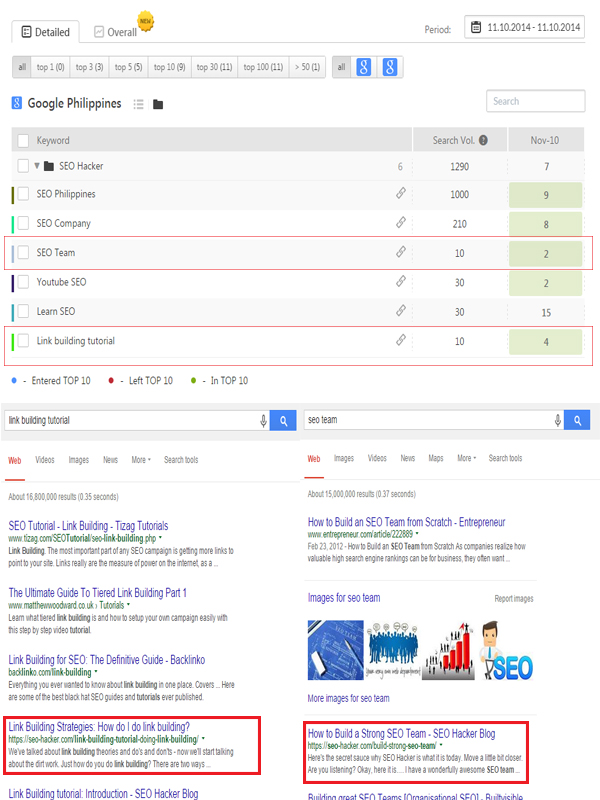Viewport: 600px width, 800px height.
Task: Collapse the SEO Hacker folder group
Action: [x=37, y=166]
